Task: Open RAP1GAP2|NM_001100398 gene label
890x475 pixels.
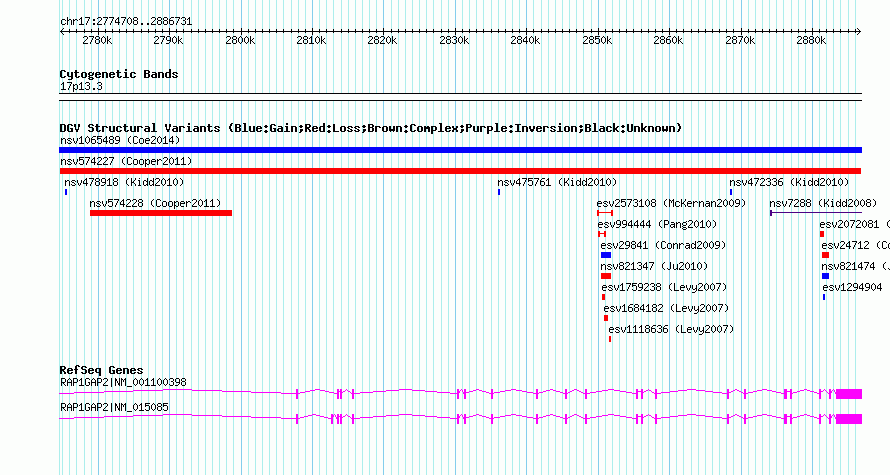Action: pyautogui.click(x=123, y=382)
